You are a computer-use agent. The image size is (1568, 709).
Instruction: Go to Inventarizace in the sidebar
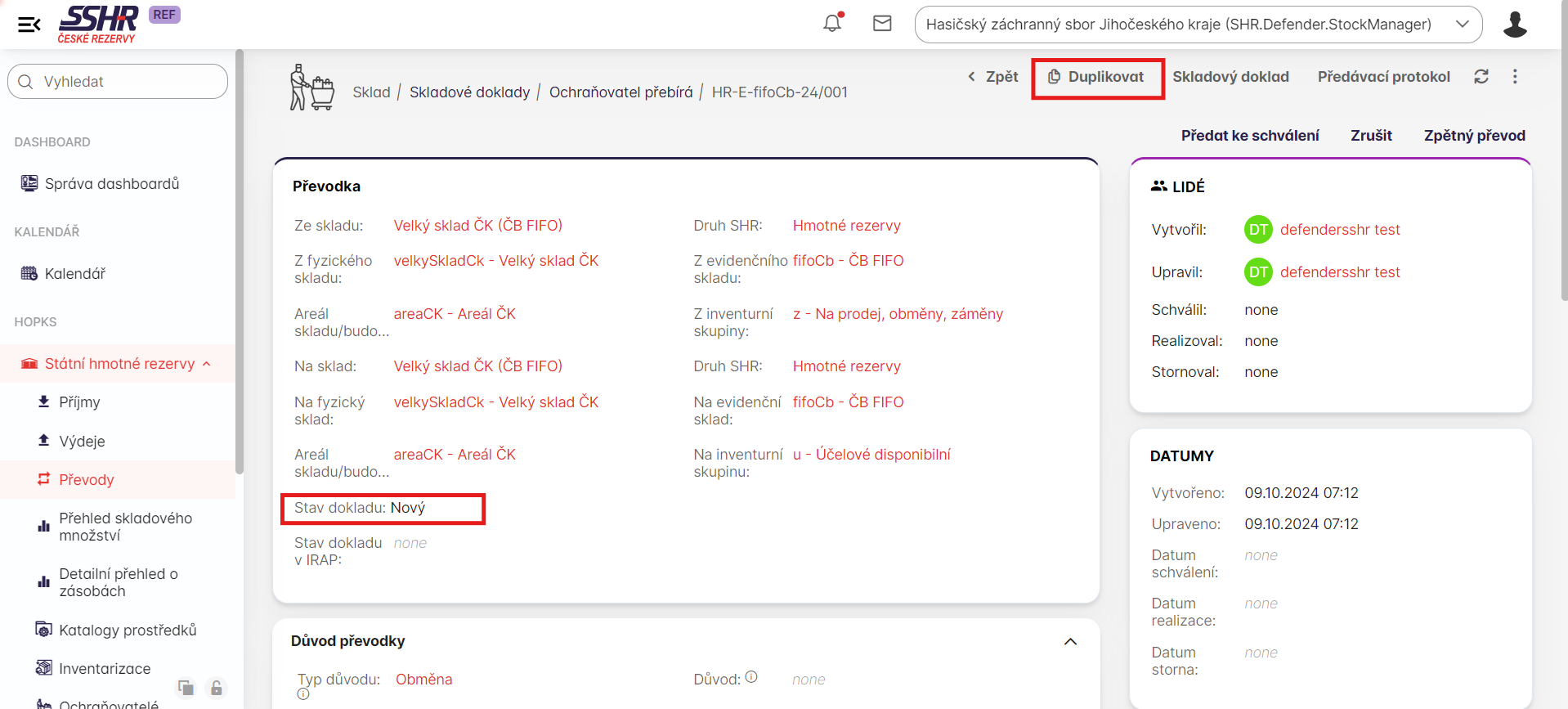click(x=105, y=669)
